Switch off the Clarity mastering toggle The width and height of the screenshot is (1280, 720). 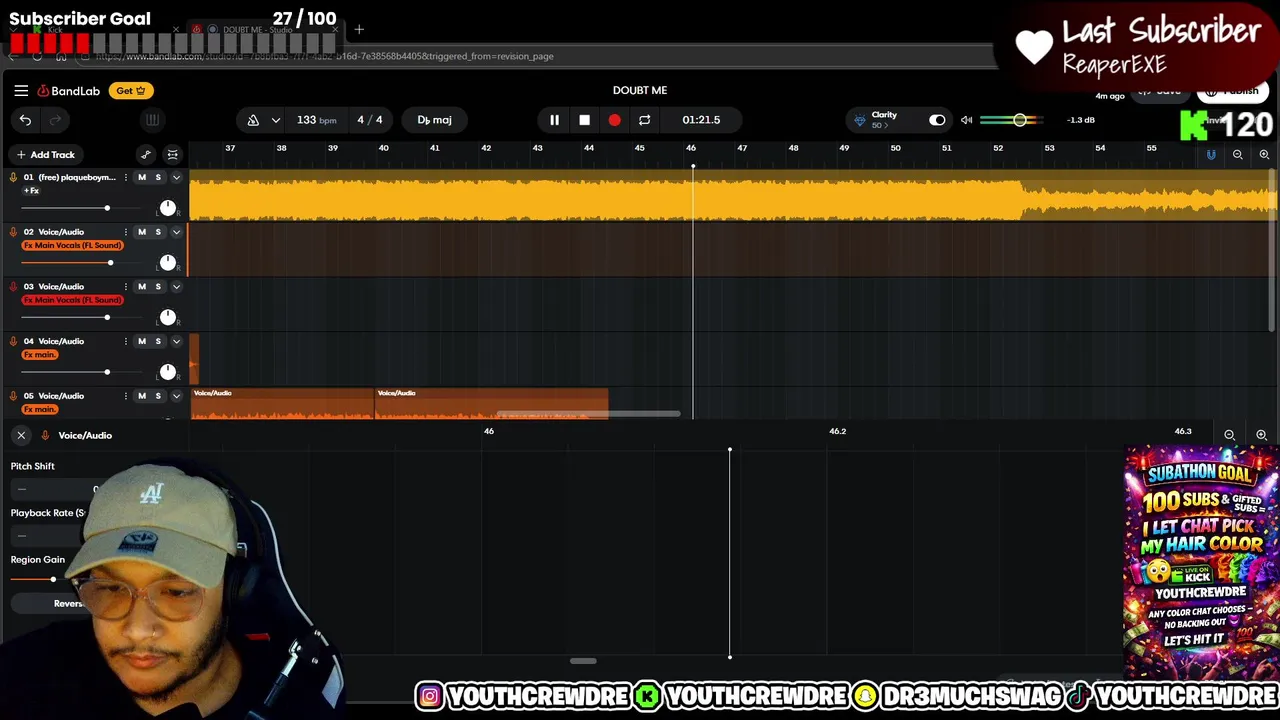tap(937, 120)
